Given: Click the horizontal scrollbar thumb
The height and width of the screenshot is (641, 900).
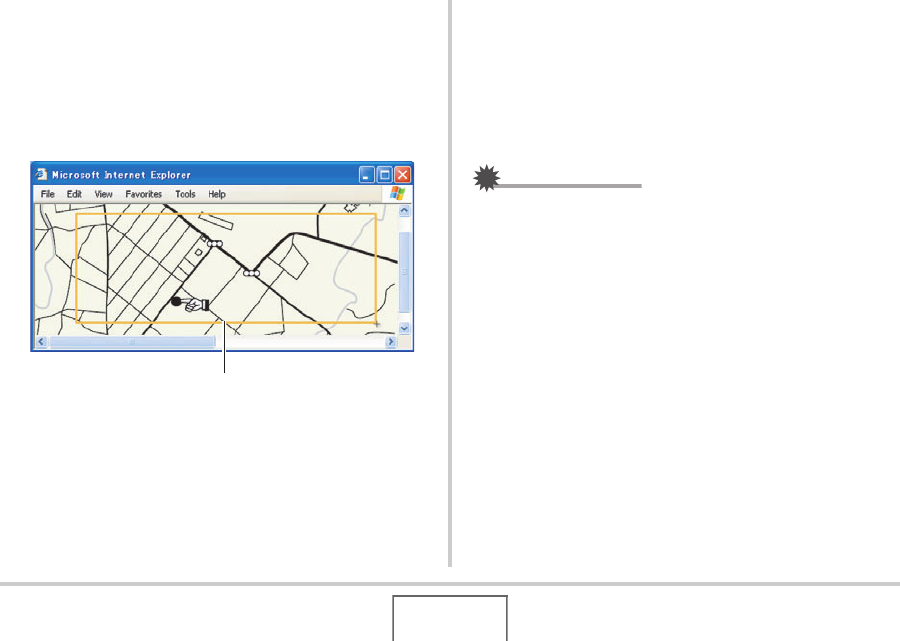Looking at the screenshot, I should pos(132,342).
